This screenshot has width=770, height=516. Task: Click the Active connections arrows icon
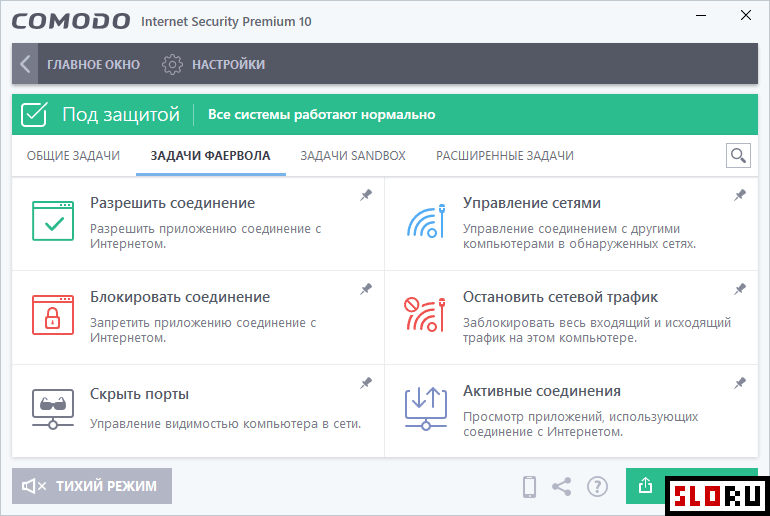click(426, 408)
